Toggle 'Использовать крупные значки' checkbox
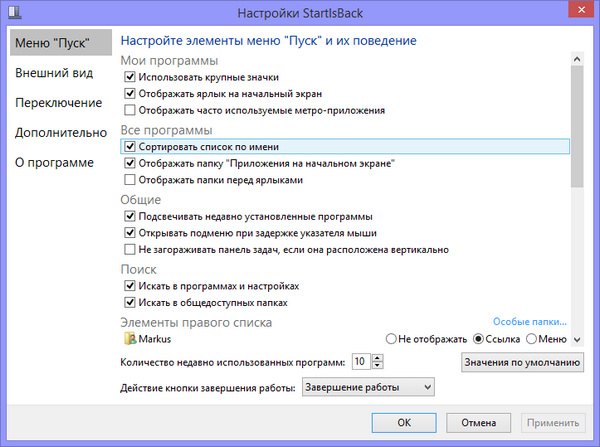The height and width of the screenshot is (447, 600). 129,76
